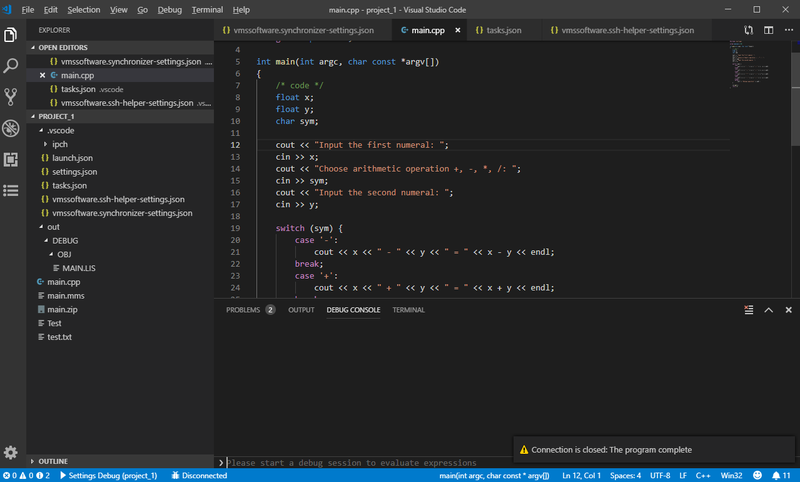Viewport: 800px width, 482px height.
Task: Click the Split Editor icon
Action: coord(766,30)
